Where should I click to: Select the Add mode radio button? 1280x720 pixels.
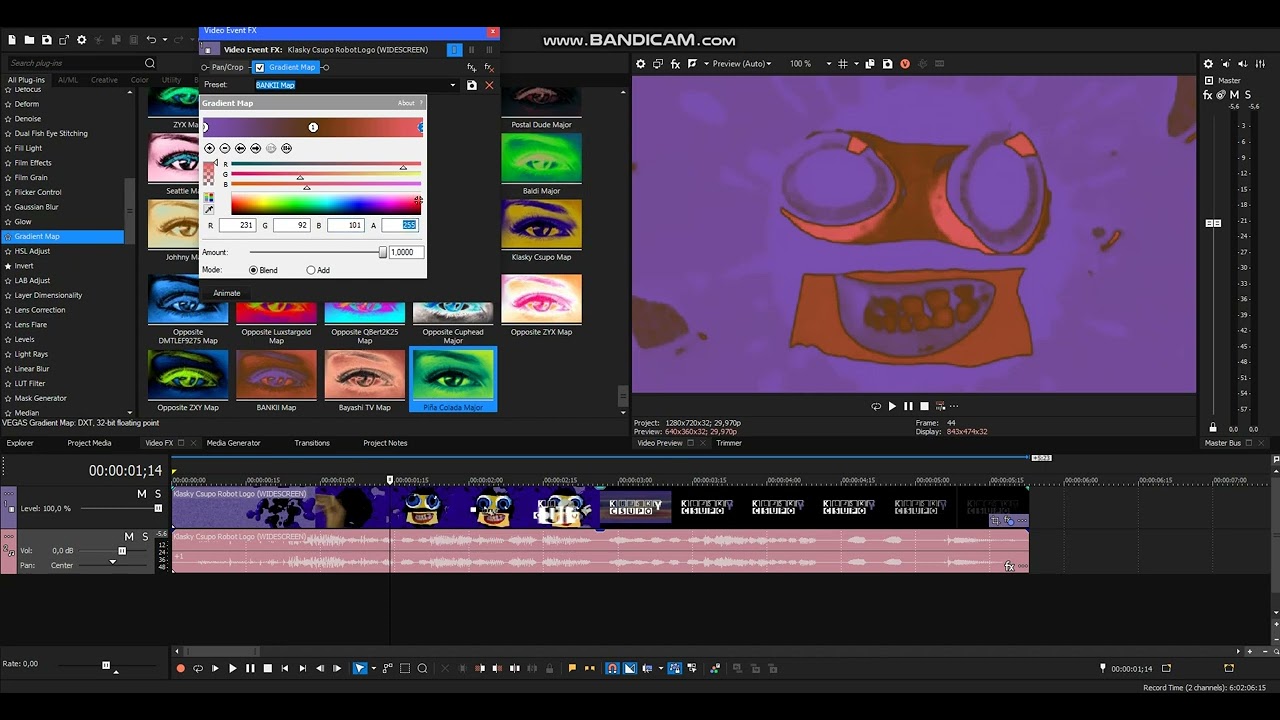[x=311, y=270]
